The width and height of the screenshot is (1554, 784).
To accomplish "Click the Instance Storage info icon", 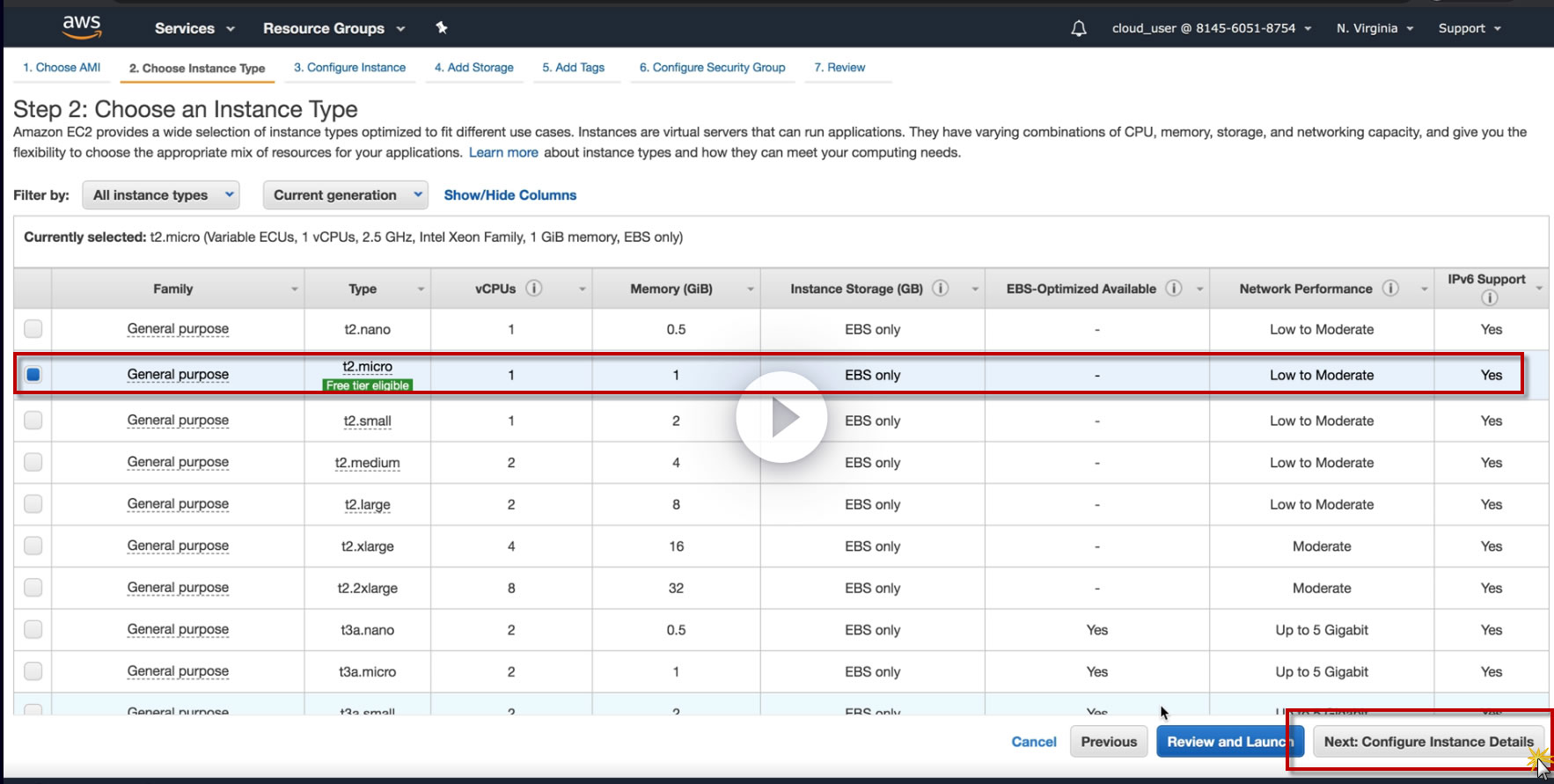I will click(x=940, y=289).
